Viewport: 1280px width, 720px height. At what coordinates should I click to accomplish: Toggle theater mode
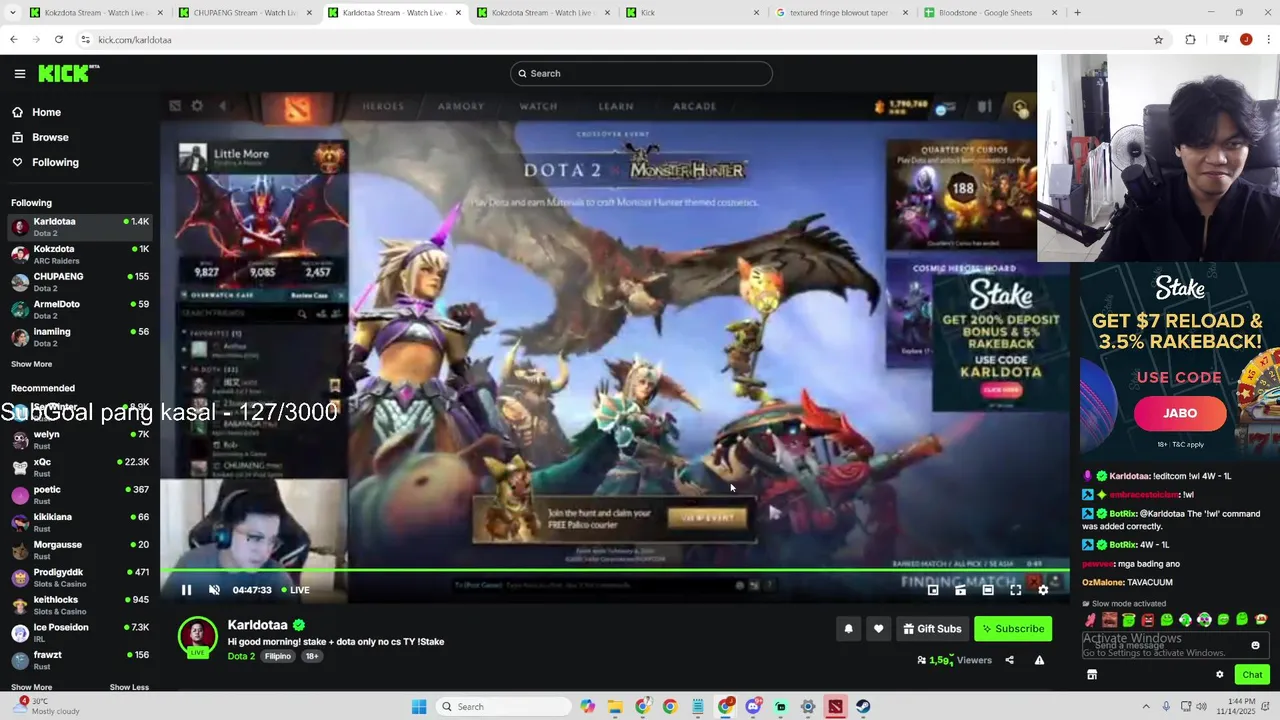click(x=988, y=590)
